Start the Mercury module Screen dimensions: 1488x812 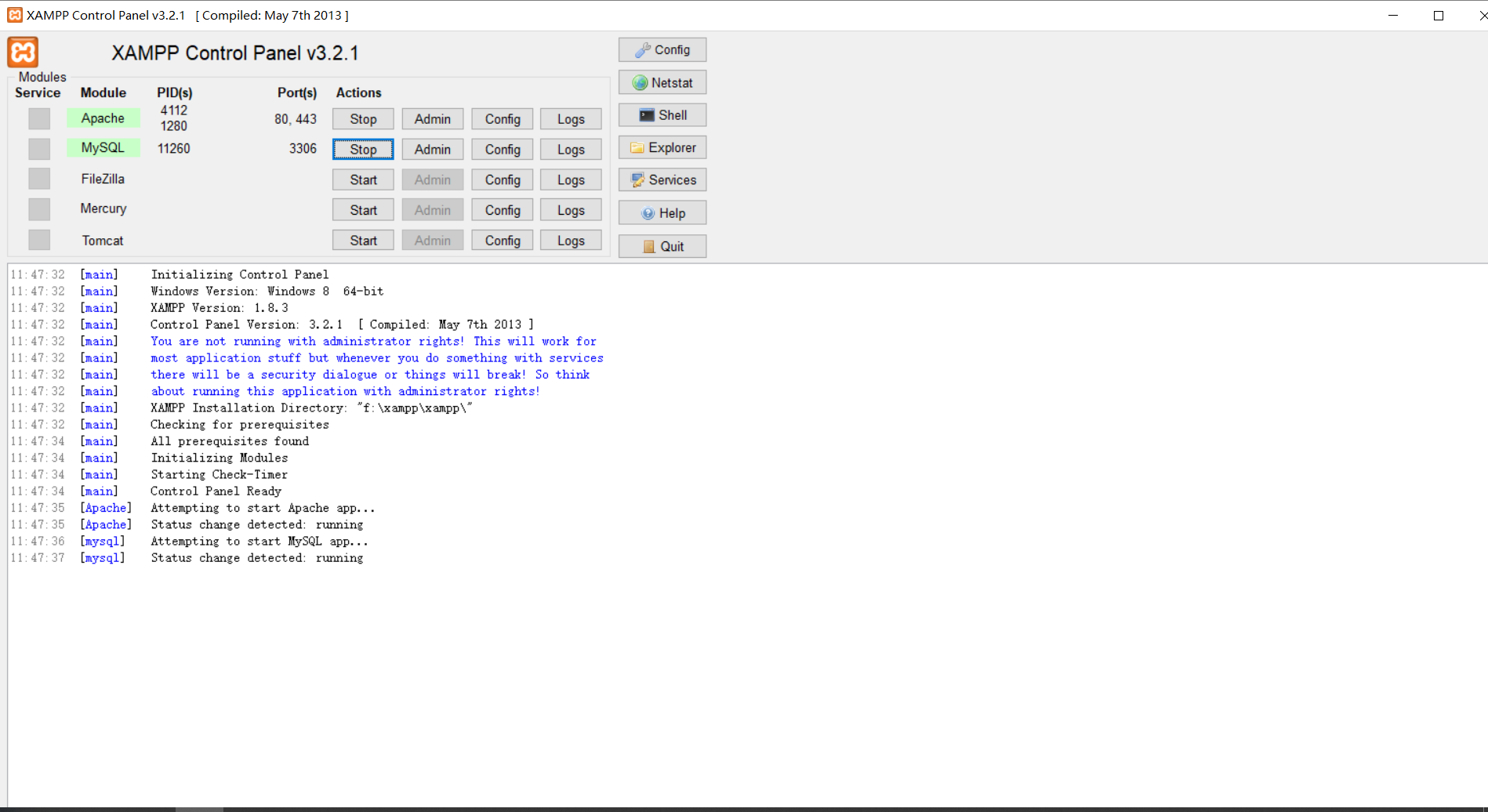[x=363, y=210]
